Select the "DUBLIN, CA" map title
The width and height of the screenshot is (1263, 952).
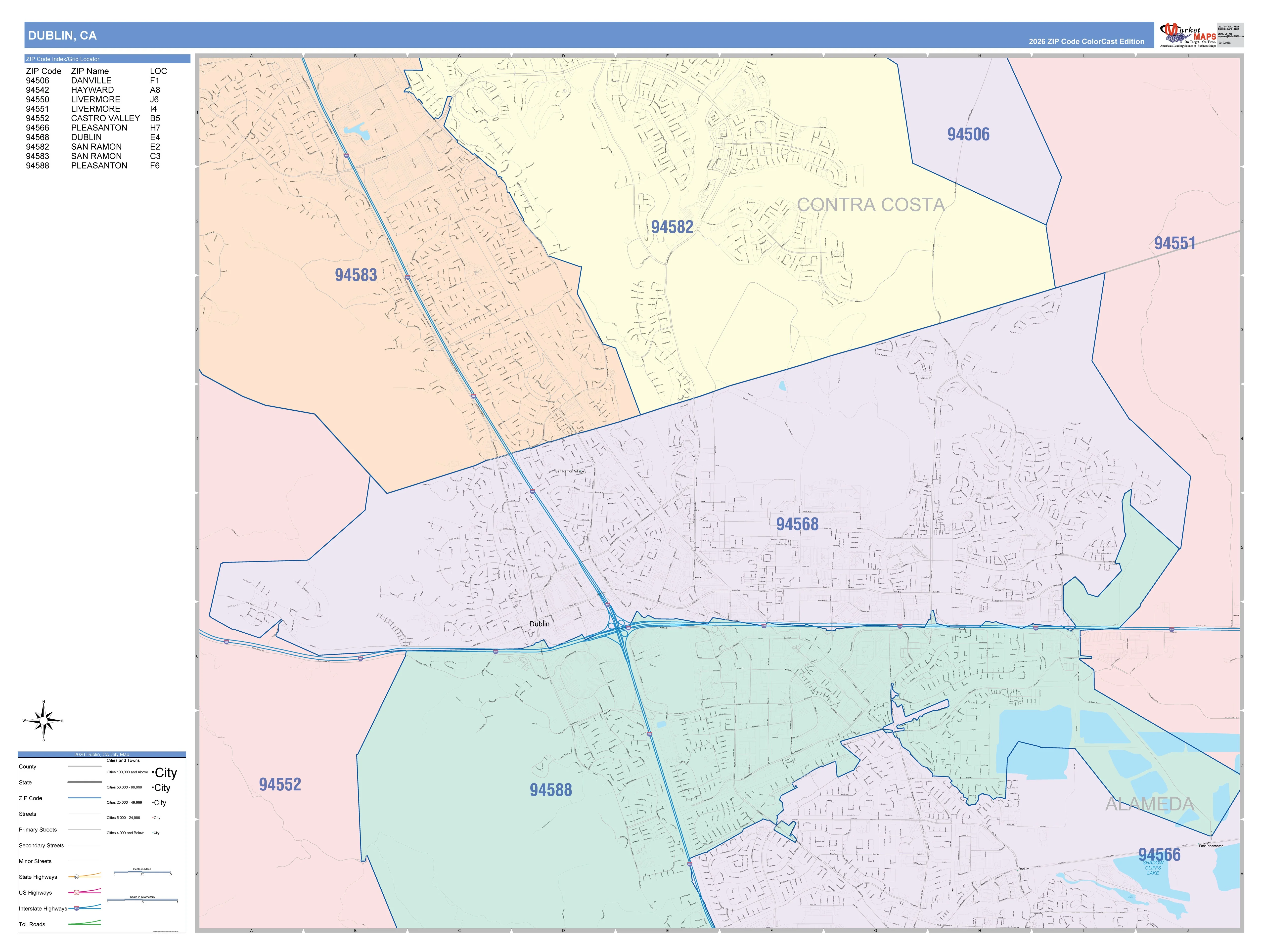coord(62,35)
